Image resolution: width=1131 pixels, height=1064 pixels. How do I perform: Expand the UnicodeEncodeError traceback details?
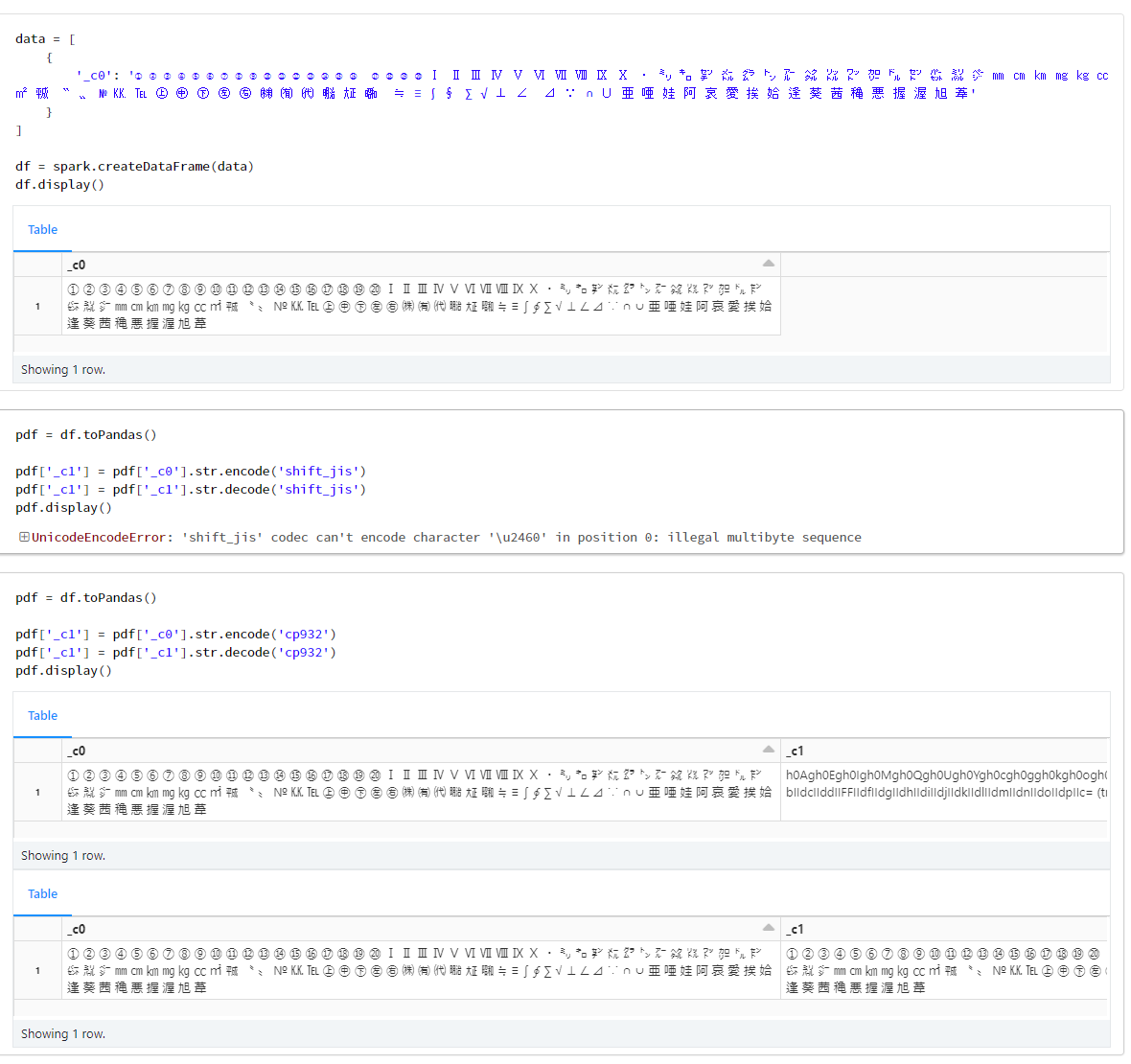[x=23, y=537]
